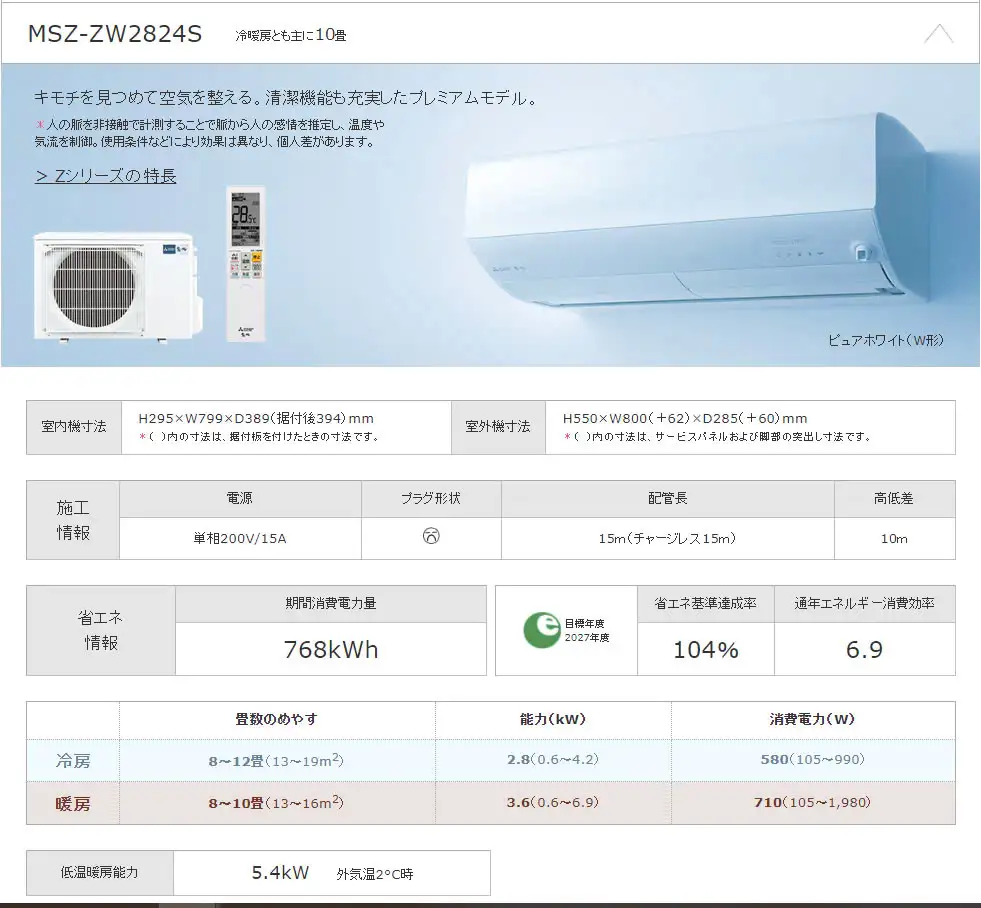Image resolution: width=981 pixels, height=908 pixels.
Task: Click the MSZ-ZW2824S model heading
Action: [115, 34]
